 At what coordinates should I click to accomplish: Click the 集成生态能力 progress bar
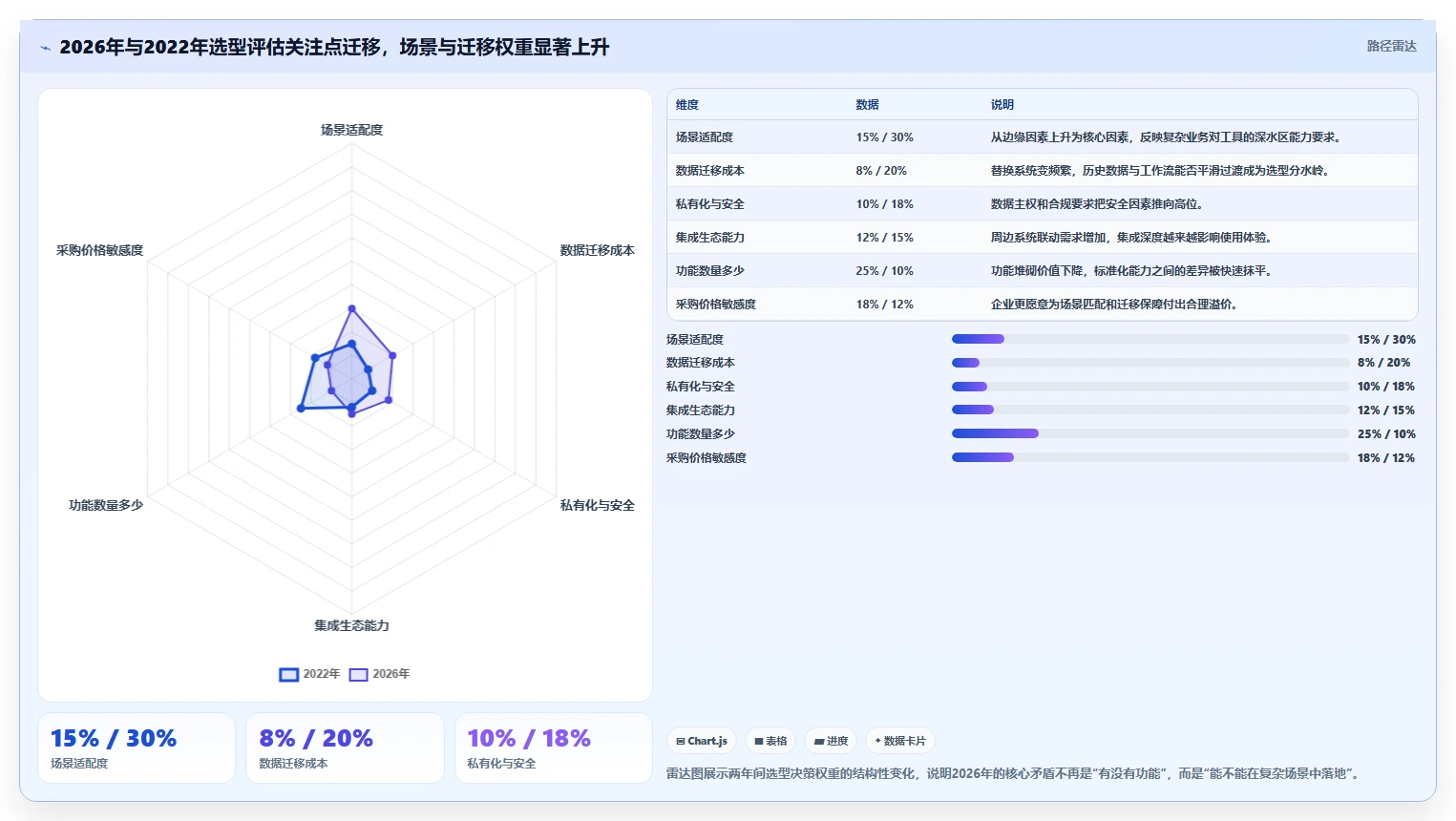(x=1150, y=410)
